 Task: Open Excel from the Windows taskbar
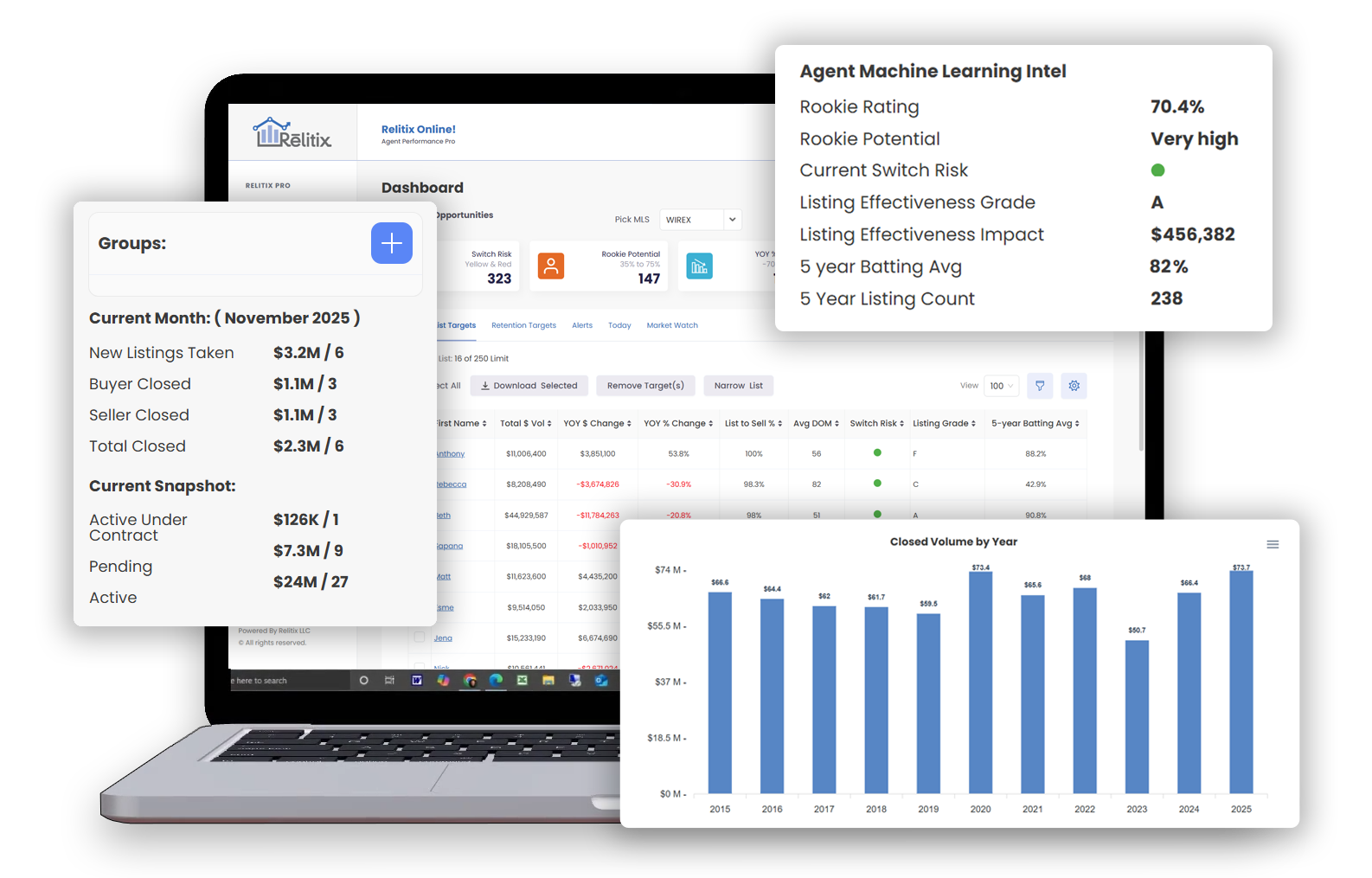click(523, 681)
